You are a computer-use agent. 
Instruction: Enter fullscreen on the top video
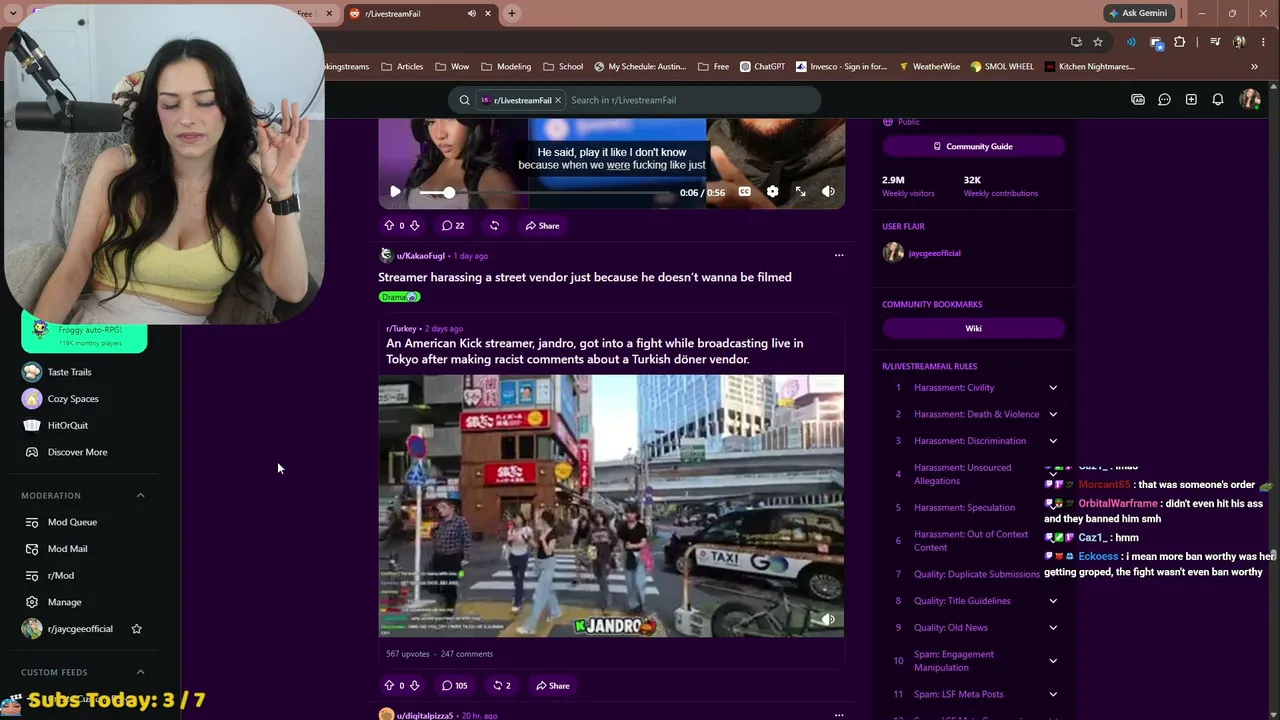coord(800,192)
